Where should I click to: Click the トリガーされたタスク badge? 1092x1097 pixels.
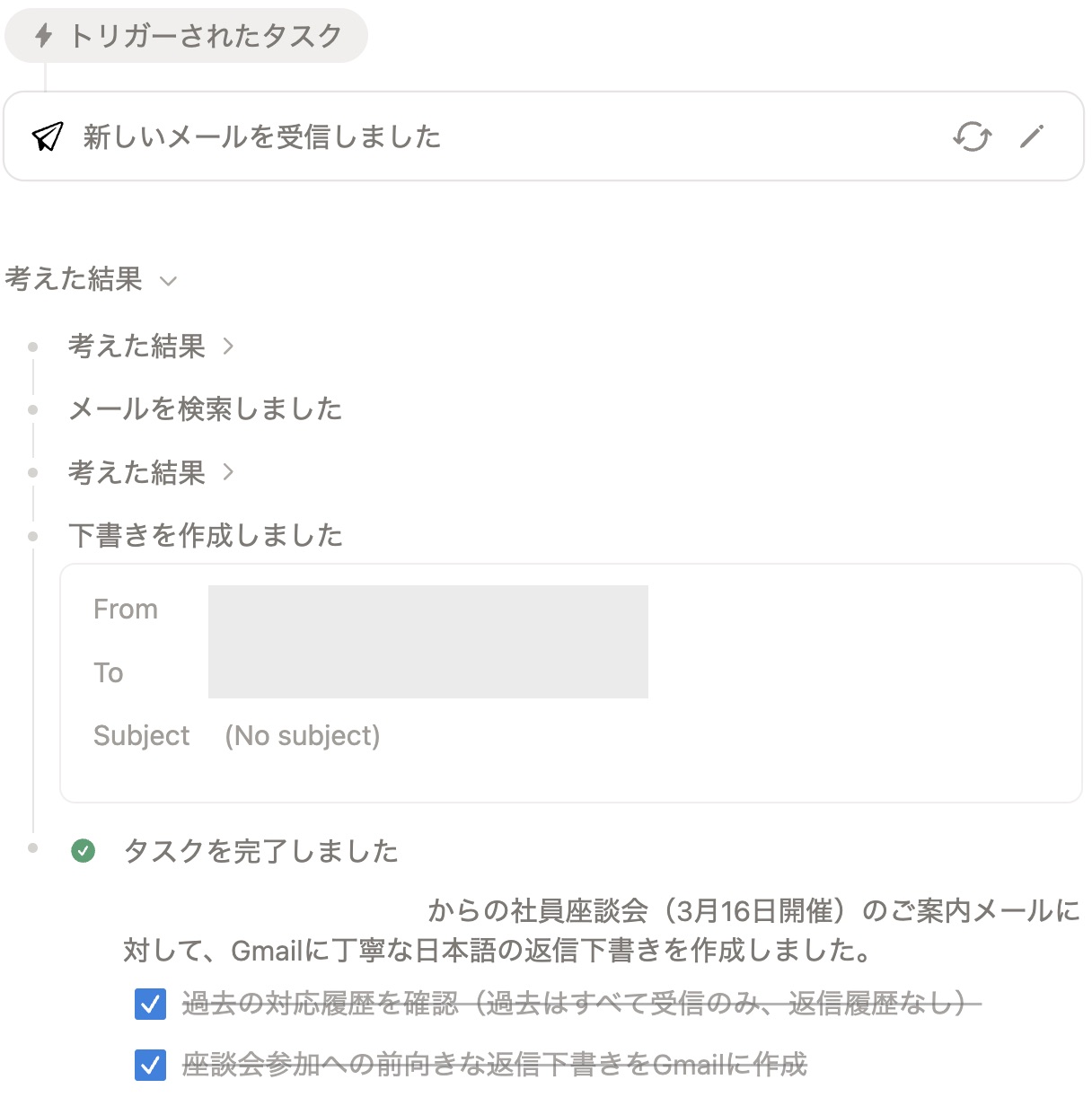[186, 36]
